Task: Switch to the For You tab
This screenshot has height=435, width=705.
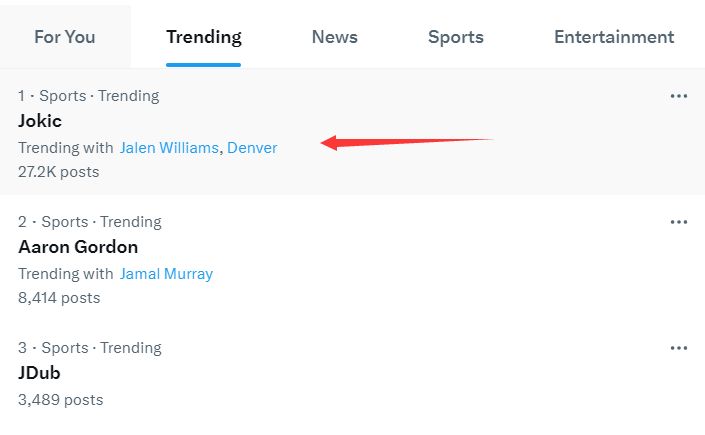Action: [65, 37]
